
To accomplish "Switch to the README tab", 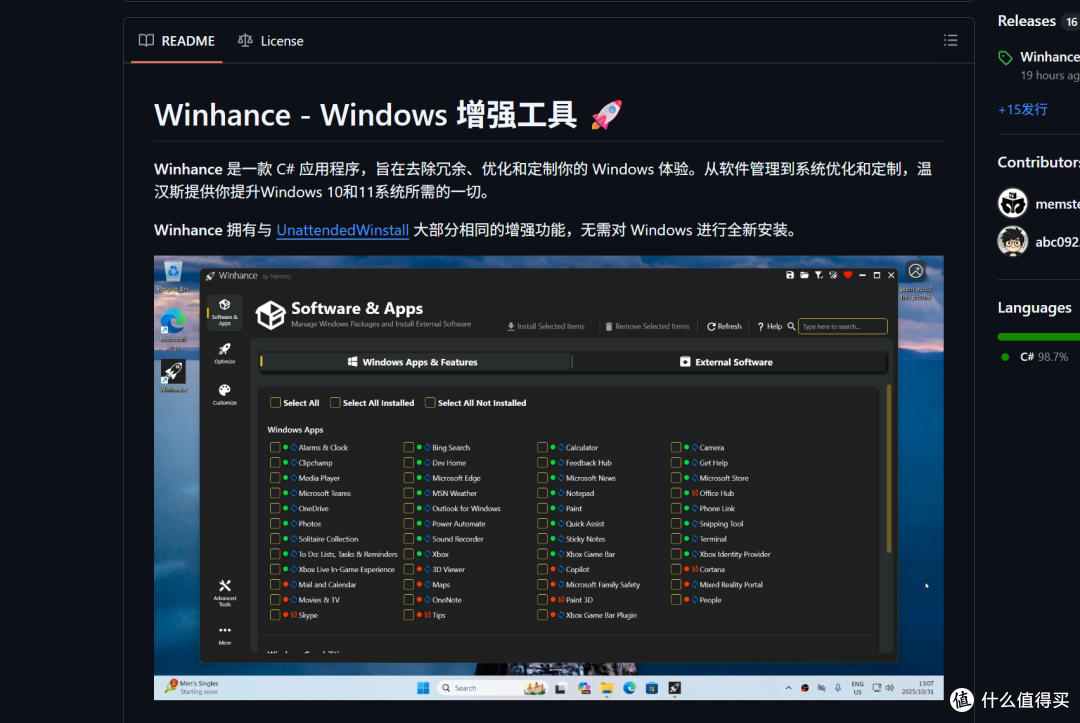I will click(176, 41).
